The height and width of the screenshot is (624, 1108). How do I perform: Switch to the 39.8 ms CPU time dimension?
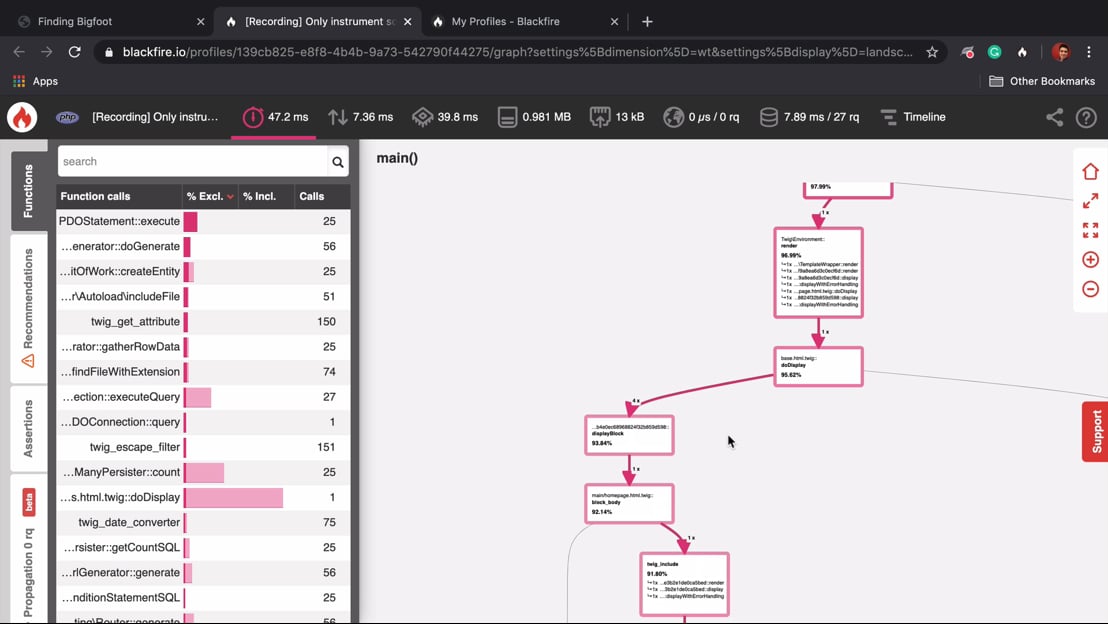444,117
